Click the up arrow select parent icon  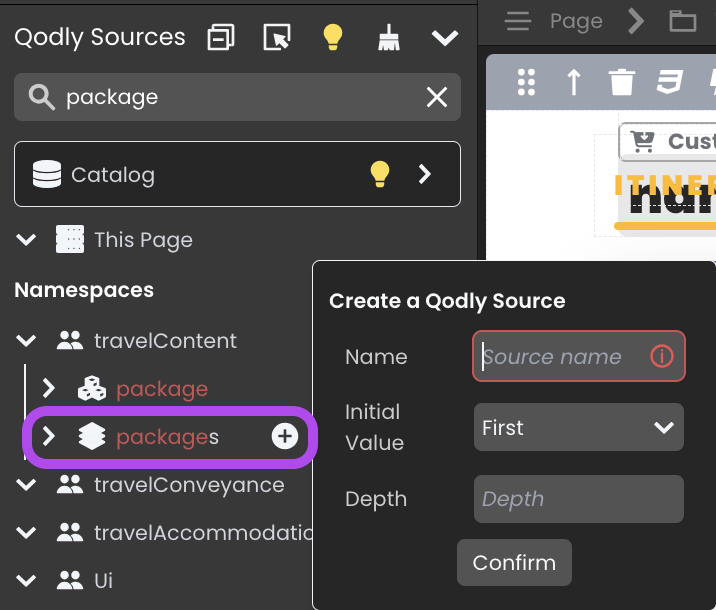574,82
